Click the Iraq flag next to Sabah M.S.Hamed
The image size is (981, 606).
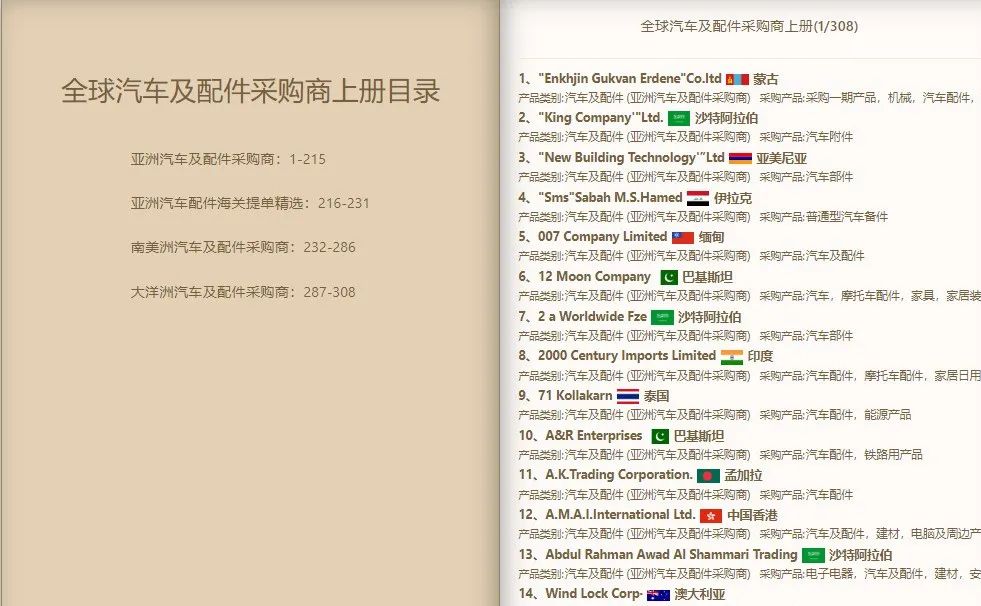click(698, 198)
